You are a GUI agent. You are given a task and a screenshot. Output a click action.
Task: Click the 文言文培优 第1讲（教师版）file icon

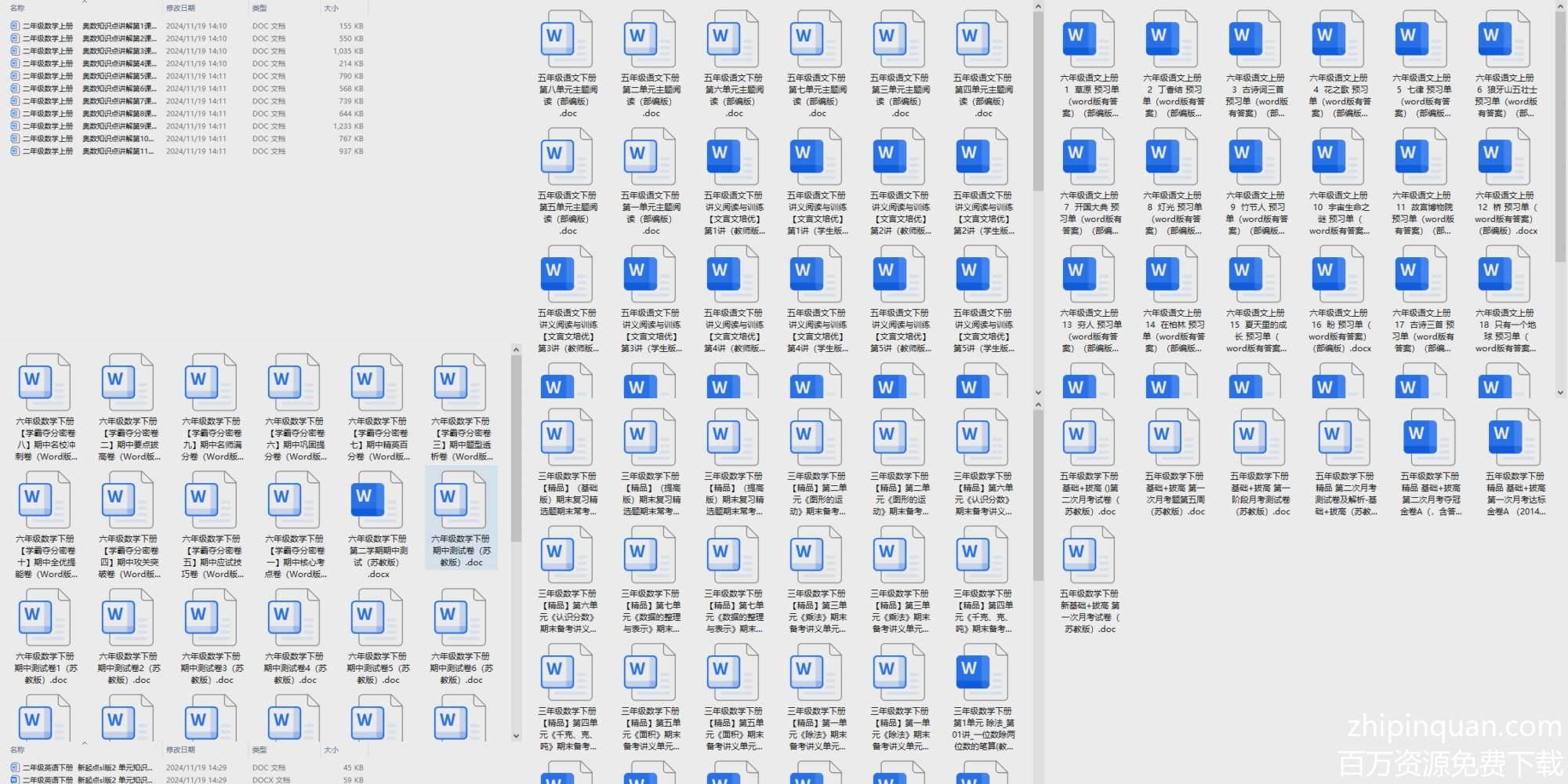733,156
